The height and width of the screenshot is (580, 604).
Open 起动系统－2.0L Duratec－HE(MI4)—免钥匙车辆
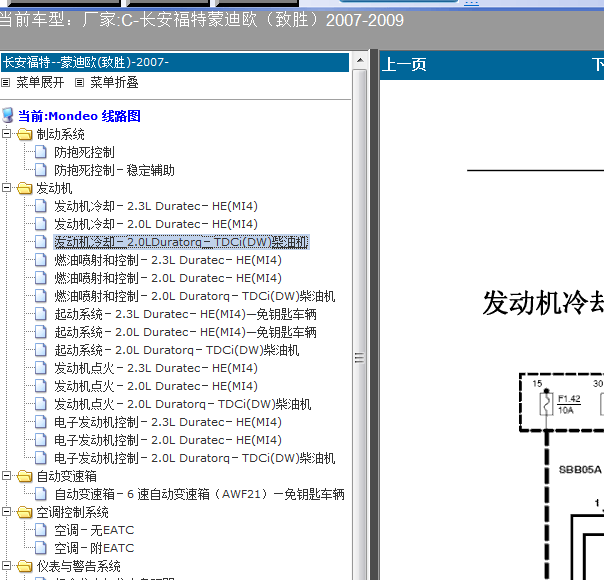tap(185, 332)
